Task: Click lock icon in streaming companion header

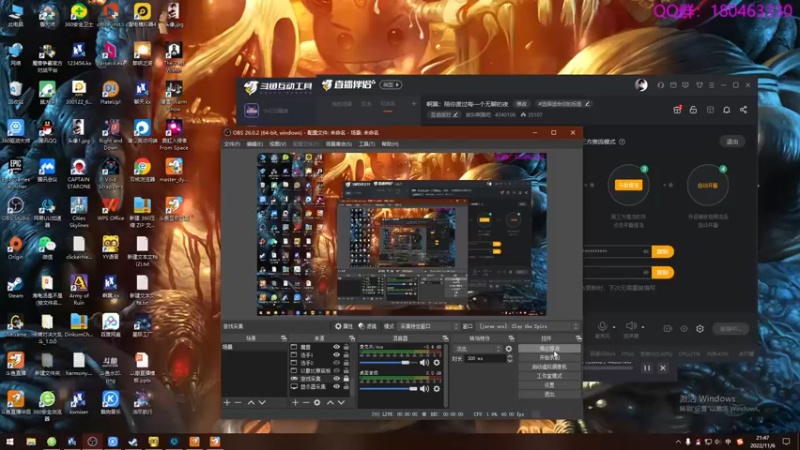Action: point(693,110)
